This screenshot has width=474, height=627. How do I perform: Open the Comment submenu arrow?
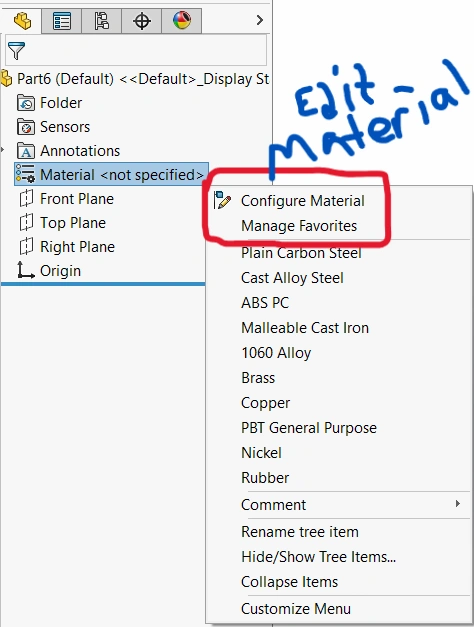[458, 504]
